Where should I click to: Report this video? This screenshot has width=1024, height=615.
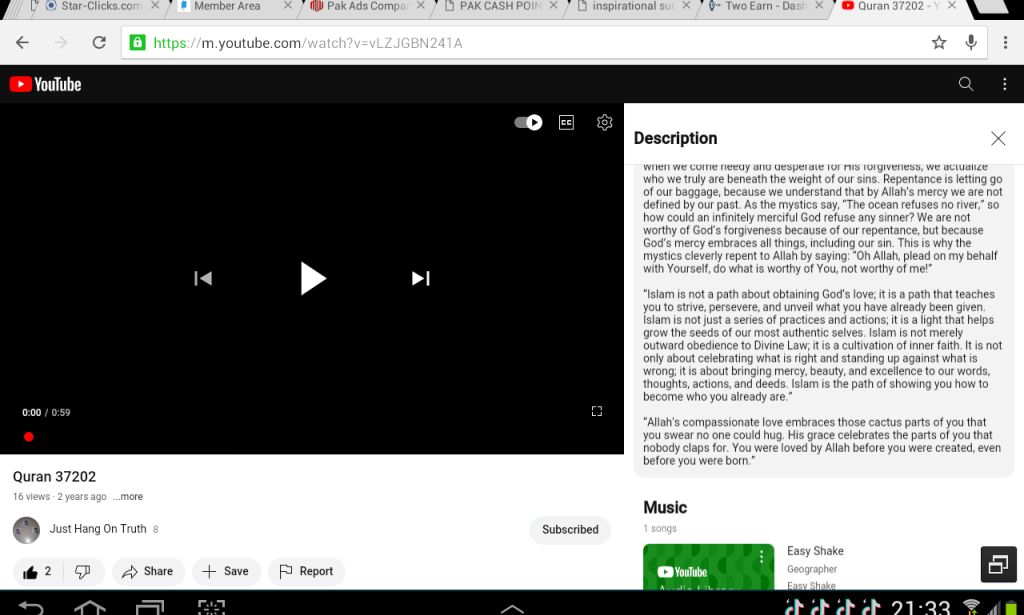click(x=306, y=571)
